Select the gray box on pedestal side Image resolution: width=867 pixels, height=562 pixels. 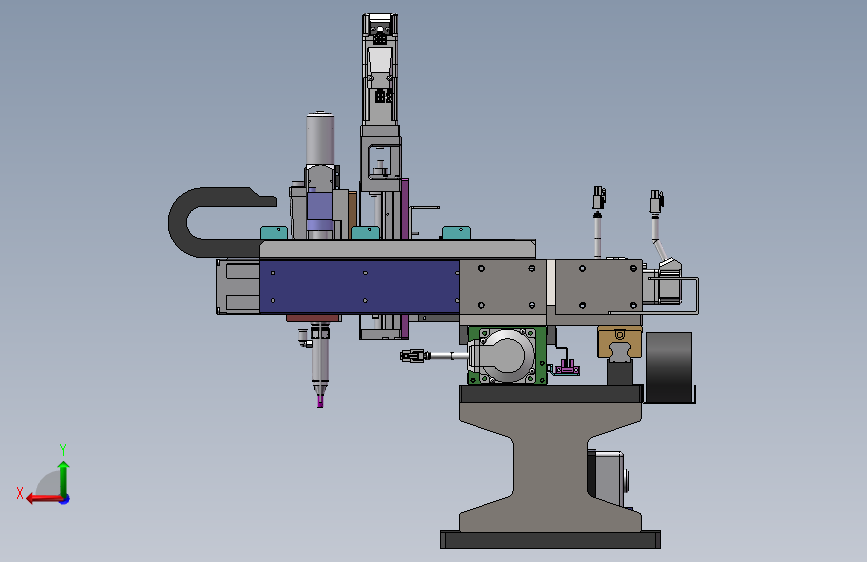pos(608,478)
